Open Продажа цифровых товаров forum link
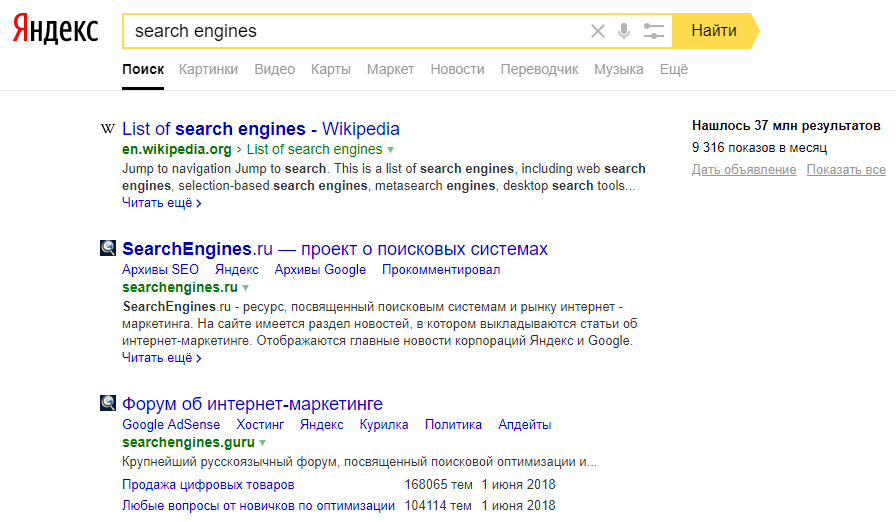The width and height of the screenshot is (896, 522). click(208, 484)
